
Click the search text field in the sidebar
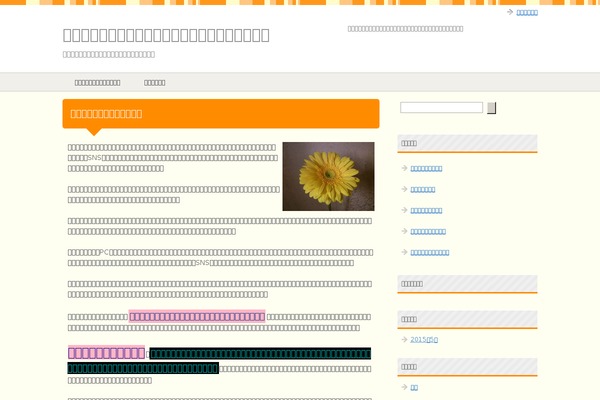point(441,108)
